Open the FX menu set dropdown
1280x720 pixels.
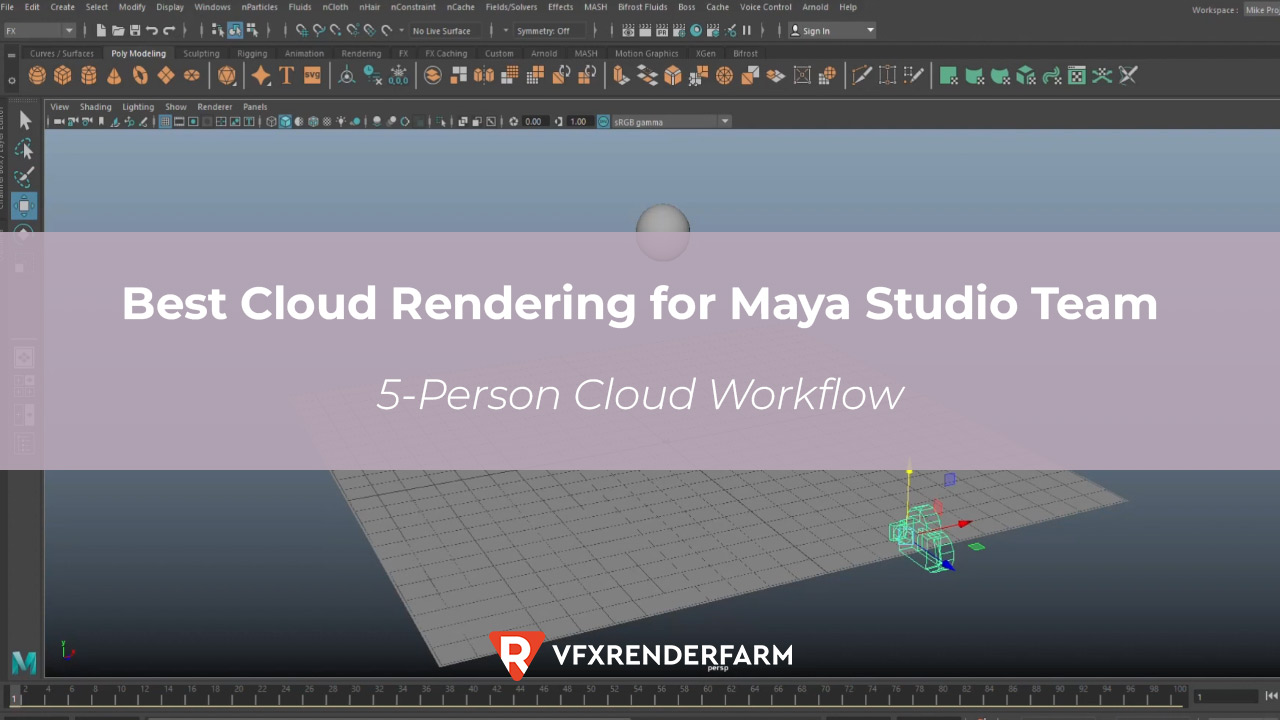tap(39, 30)
